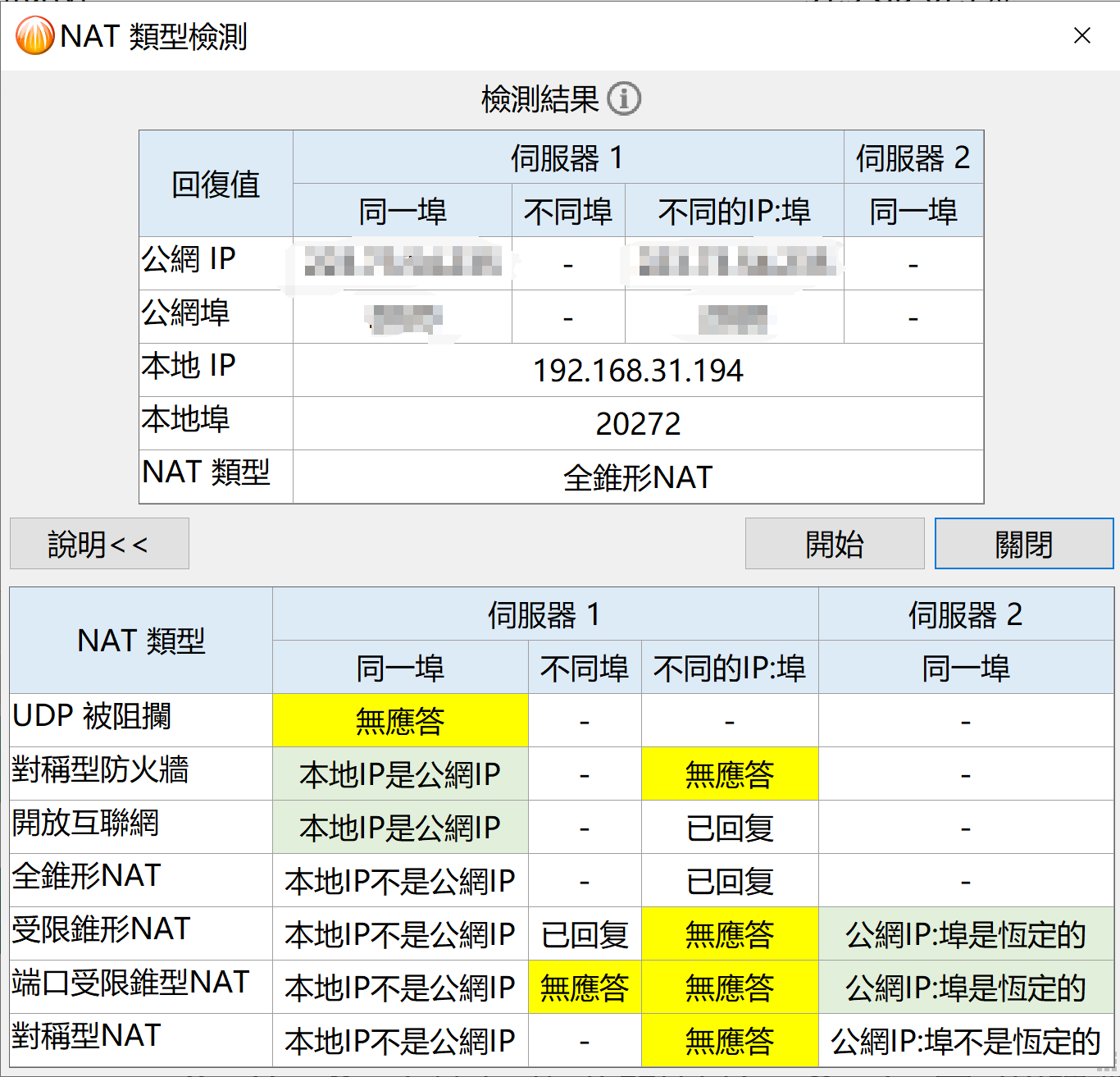Close the NAT 類型檢測 window
Image resolution: width=1120 pixels, height=1077 pixels.
[x=1081, y=36]
